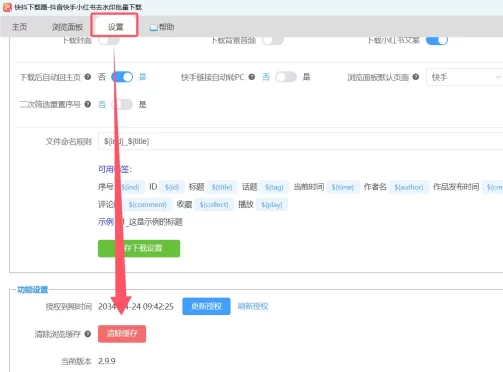The image size is (503, 372).
Task: Insert the ${author} 作者名 tag
Action: point(409,187)
